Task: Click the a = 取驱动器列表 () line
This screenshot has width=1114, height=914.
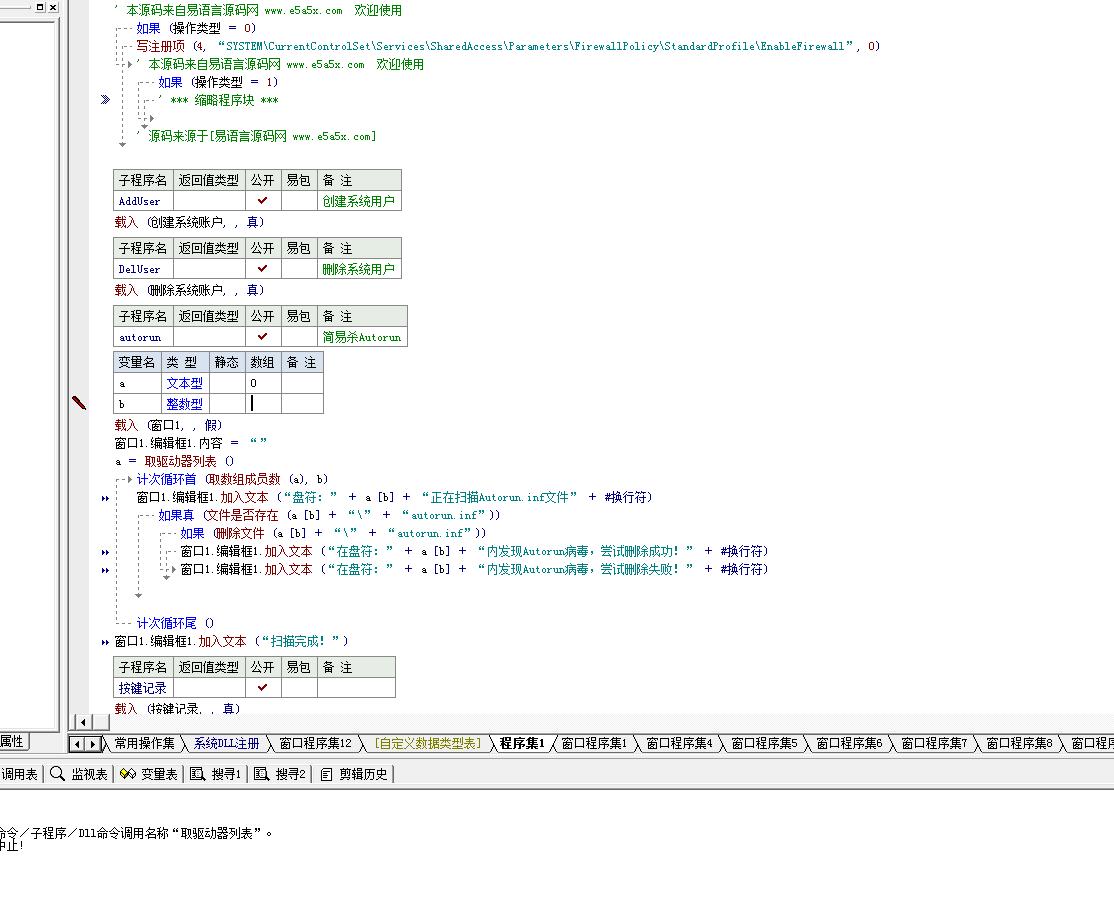Action: (175, 461)
